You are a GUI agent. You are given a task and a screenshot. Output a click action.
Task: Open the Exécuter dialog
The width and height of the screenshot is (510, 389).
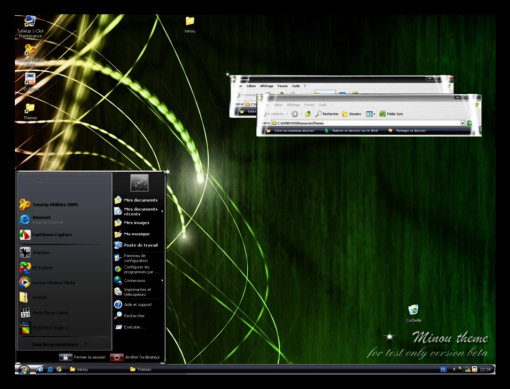pyautogui.click(x=138, y=327)
